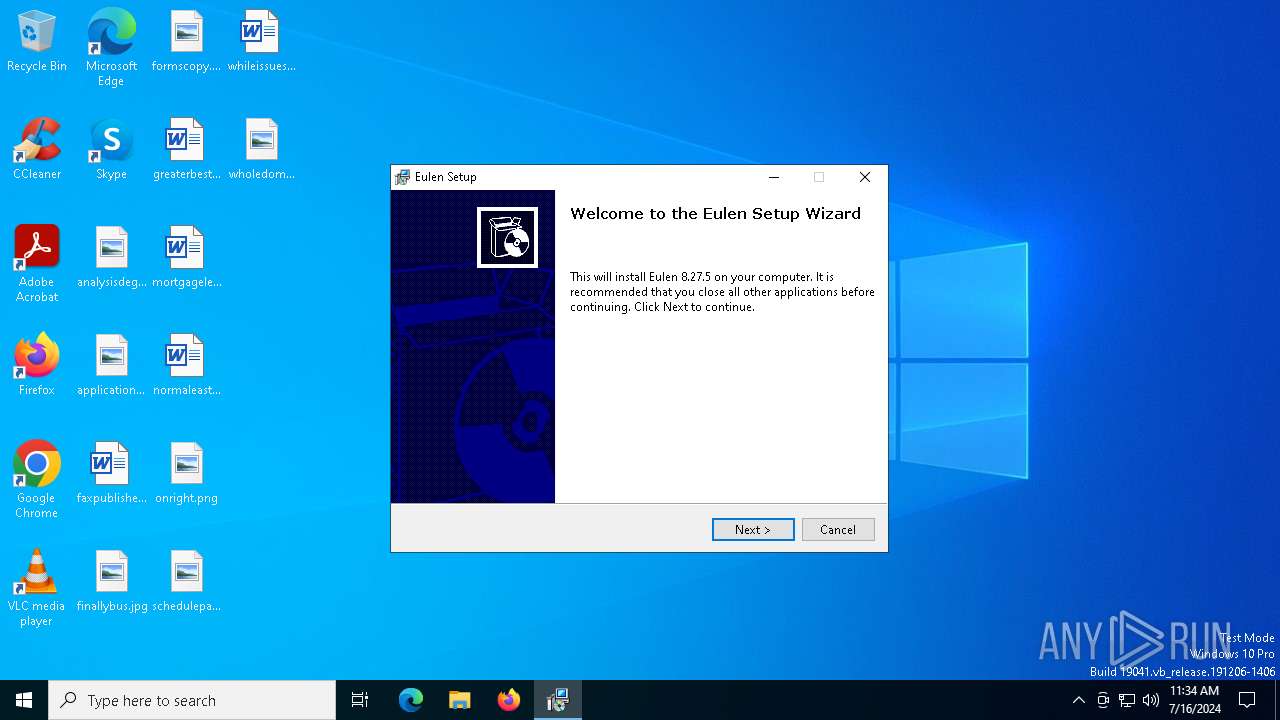The height and width of the screenshot is (720, 1280).
Task: Cancel the Eulen Setup wizard
Action: [x=838, y=529]
